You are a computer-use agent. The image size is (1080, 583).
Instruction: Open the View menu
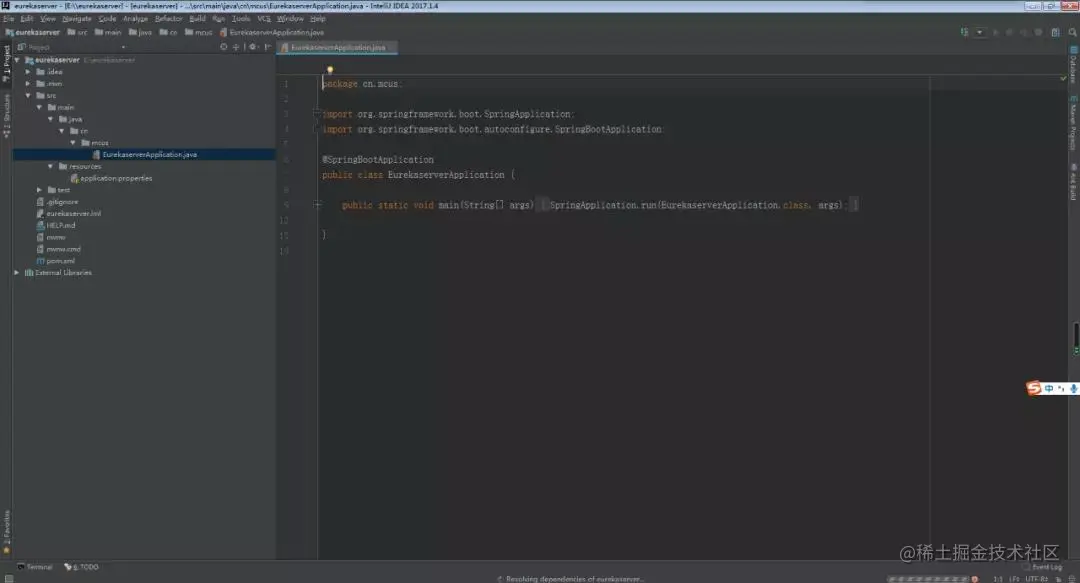pos(48,19)
